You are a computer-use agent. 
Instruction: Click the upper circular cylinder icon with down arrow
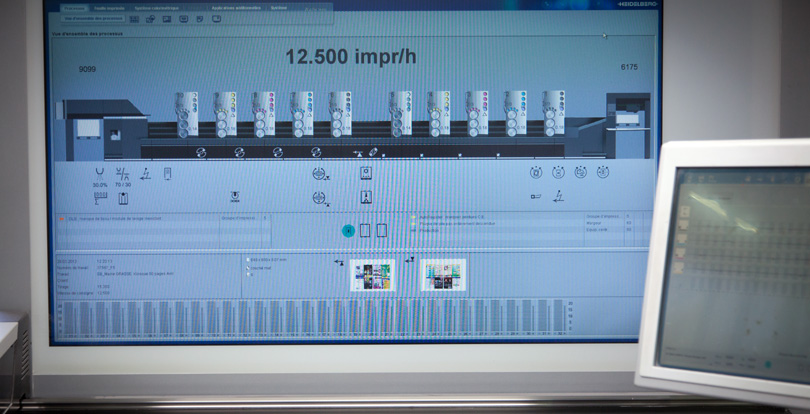point(320,174)
